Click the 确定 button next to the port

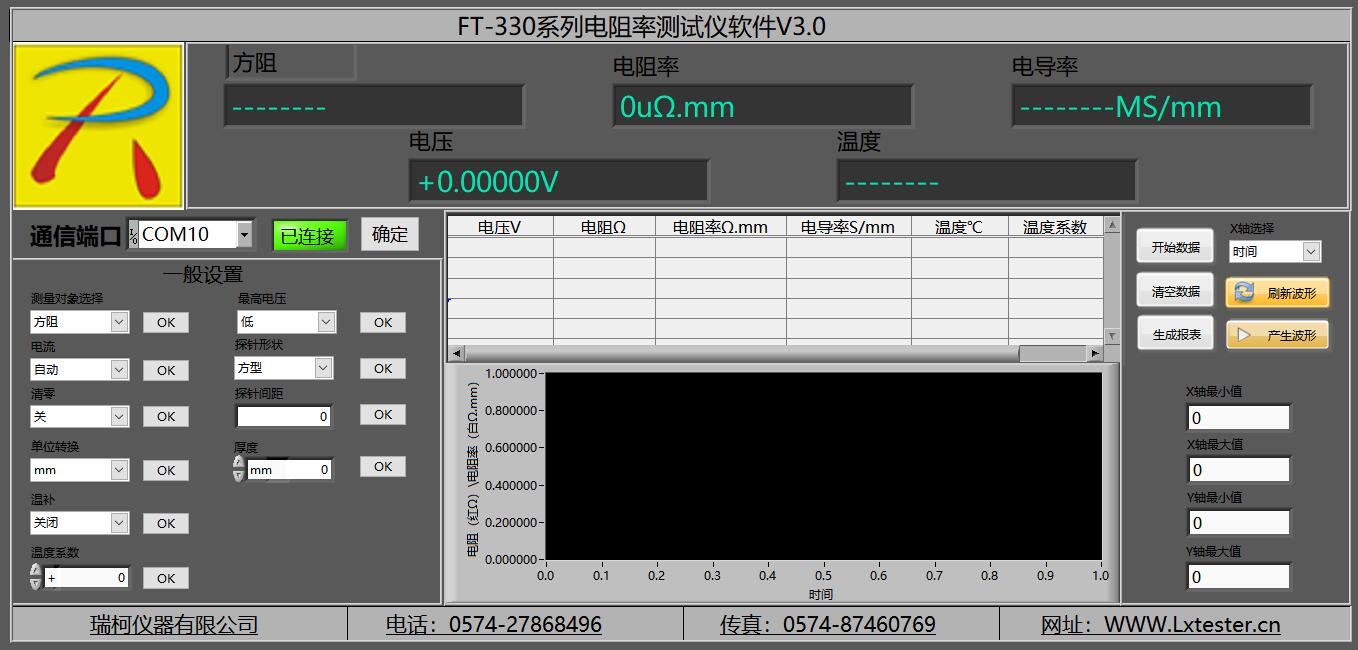[x=389, y=234]
